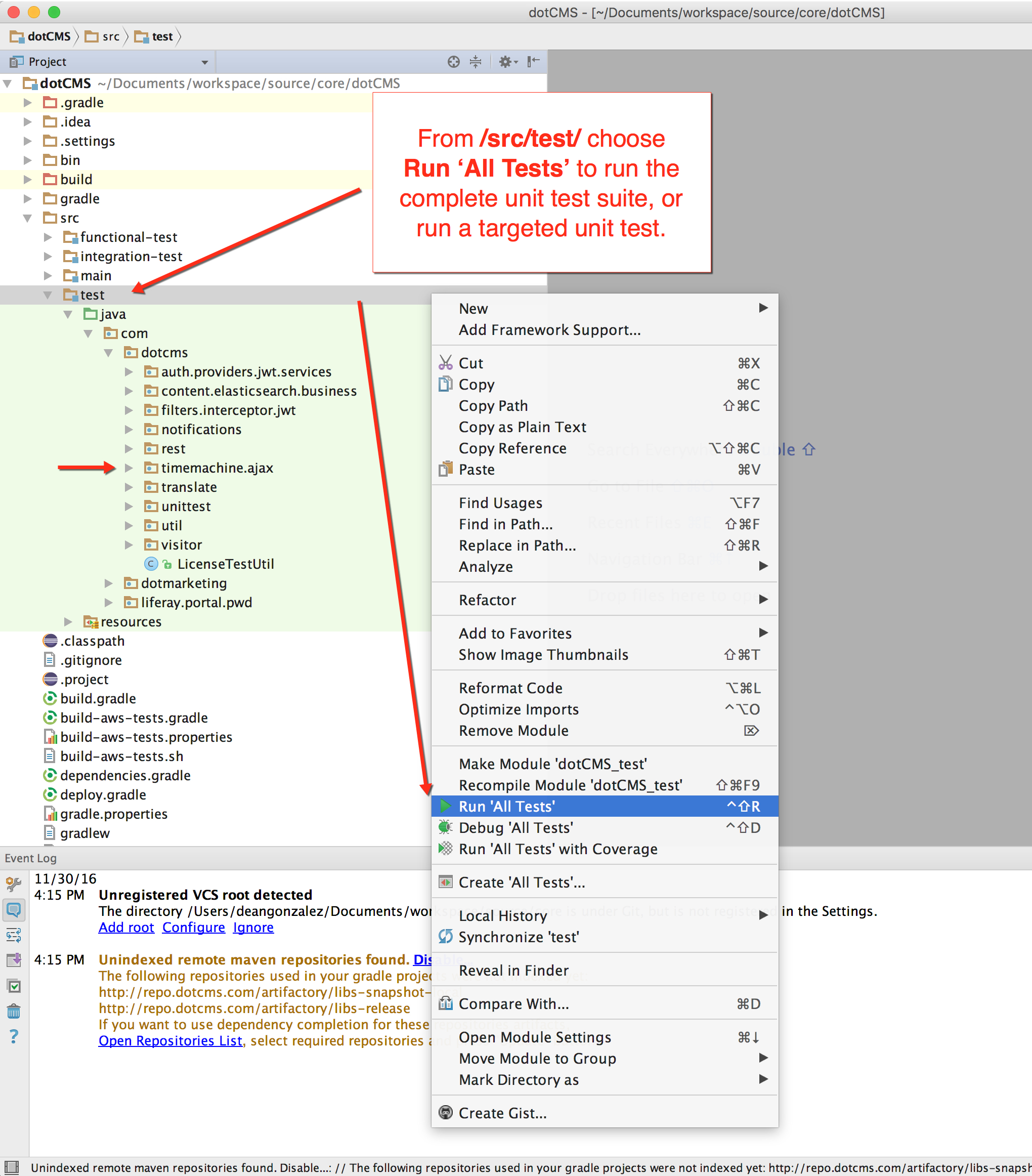Click the src breadcrumb

[102, 37]
